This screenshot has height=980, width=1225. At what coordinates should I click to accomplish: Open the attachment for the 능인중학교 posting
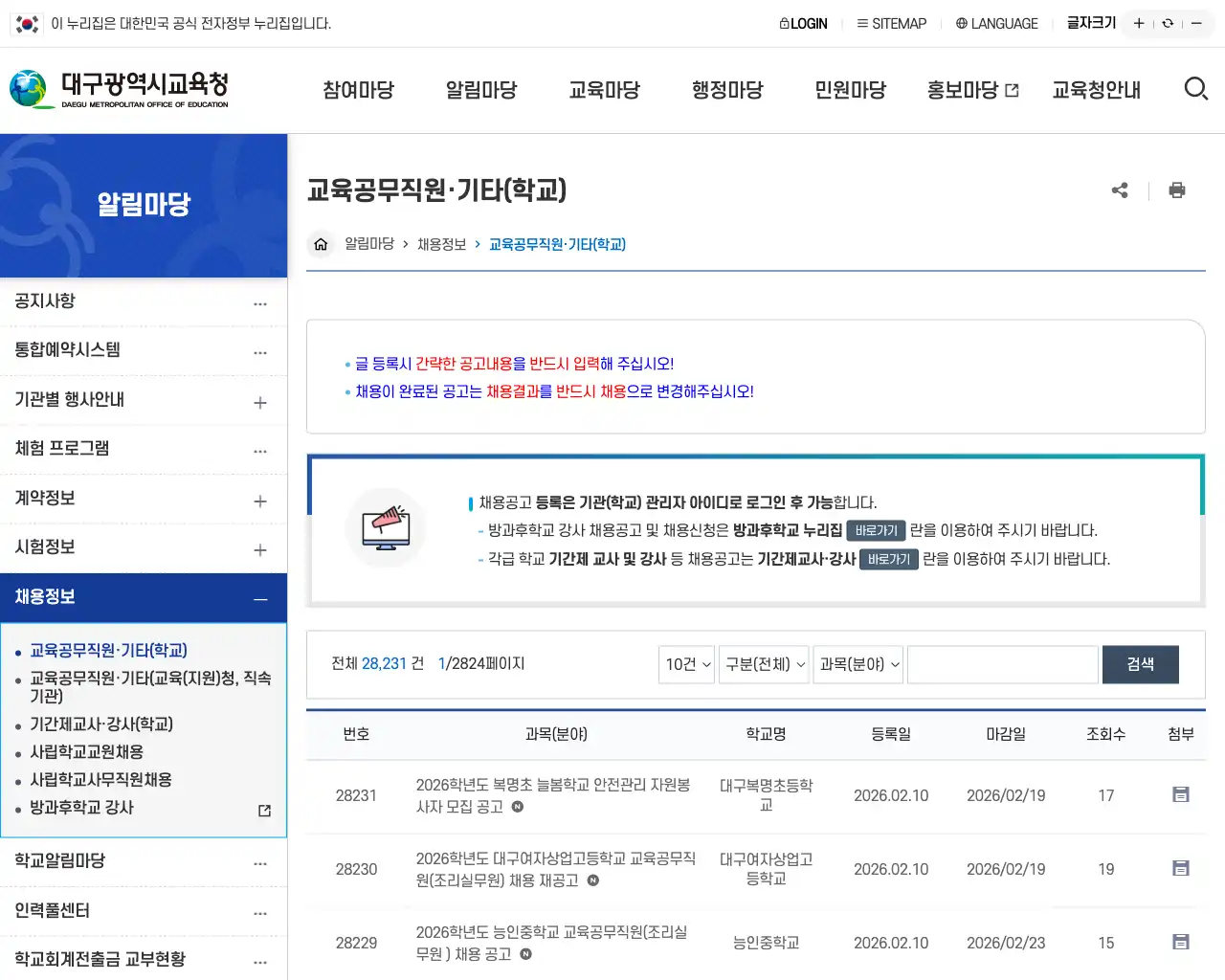tap(1180, 942)
